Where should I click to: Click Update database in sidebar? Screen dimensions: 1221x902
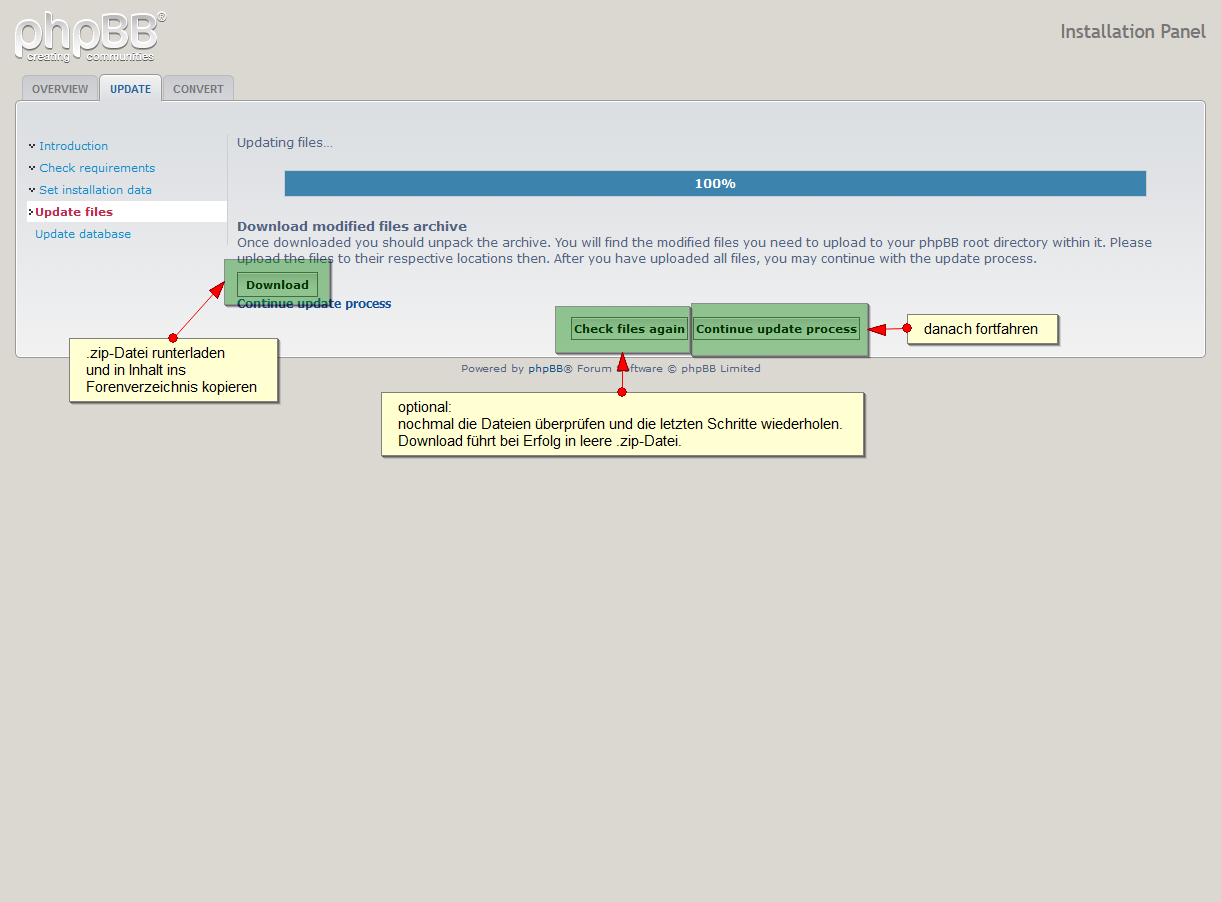click(x=83, y=234)
